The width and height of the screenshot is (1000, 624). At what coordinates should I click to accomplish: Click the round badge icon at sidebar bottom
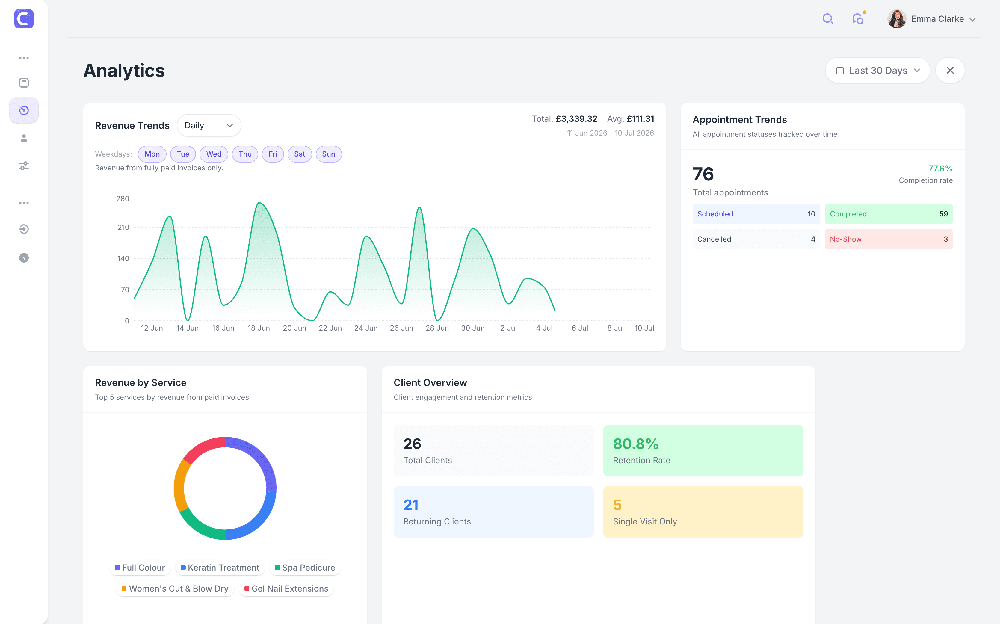[24, 258]
